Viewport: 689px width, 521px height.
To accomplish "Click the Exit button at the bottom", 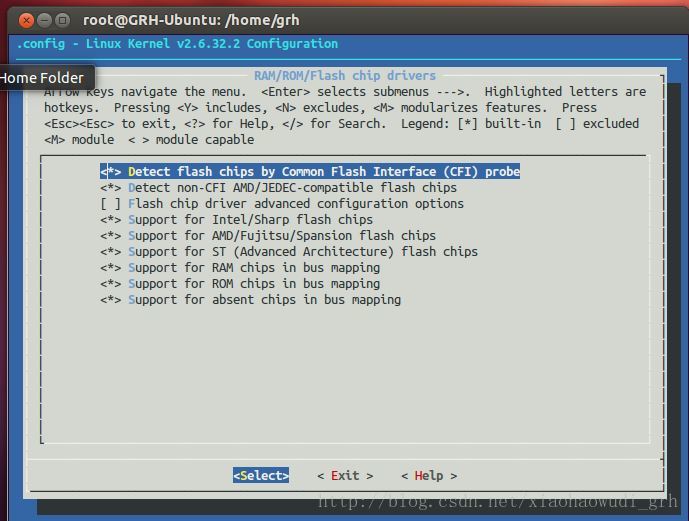I will click(345, 476).
